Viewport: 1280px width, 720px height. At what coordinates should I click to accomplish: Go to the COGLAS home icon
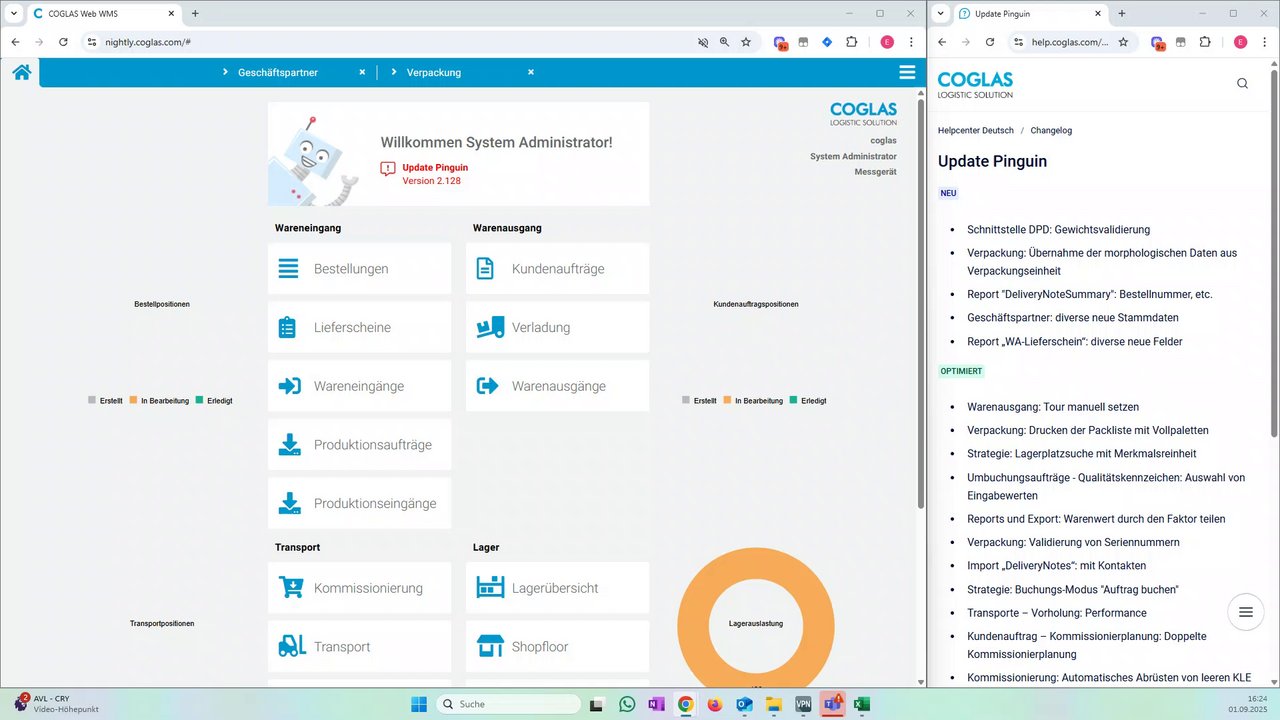[22, 72]
